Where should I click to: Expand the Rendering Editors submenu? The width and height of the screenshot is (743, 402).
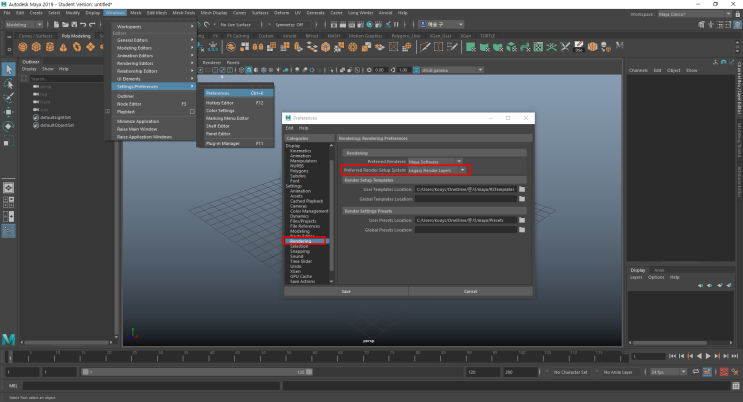click(154, 63)
